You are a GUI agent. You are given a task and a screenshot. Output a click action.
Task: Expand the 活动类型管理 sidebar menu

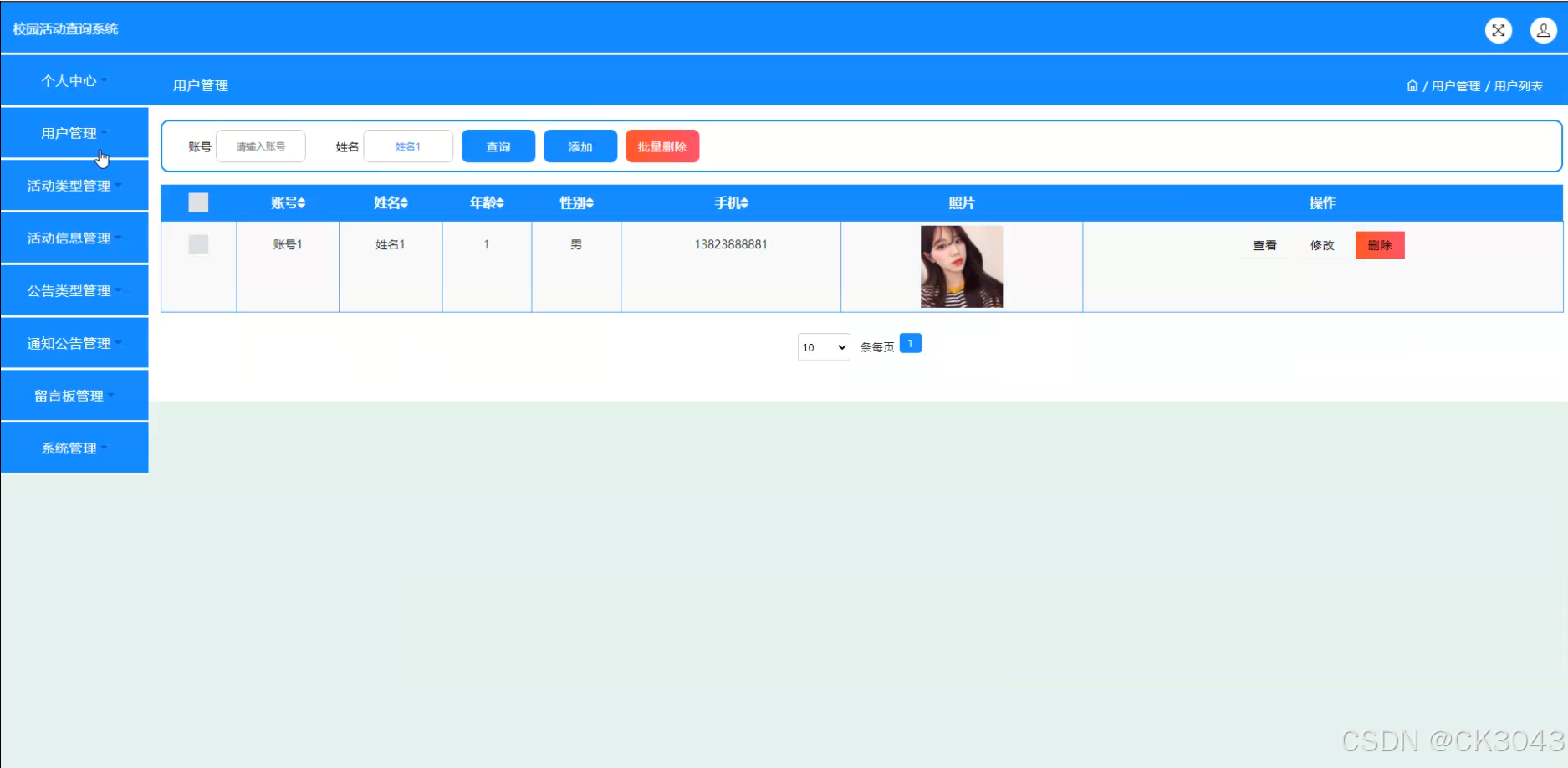point(74,186)
